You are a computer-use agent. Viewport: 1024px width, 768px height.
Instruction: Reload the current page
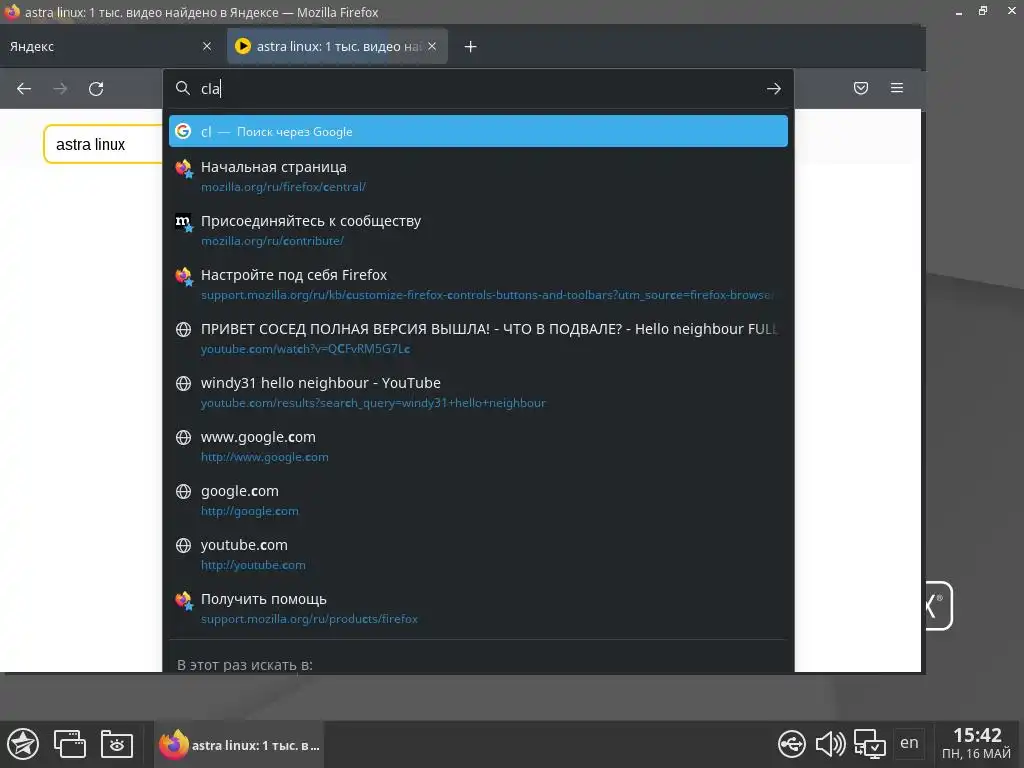[96, 88]
